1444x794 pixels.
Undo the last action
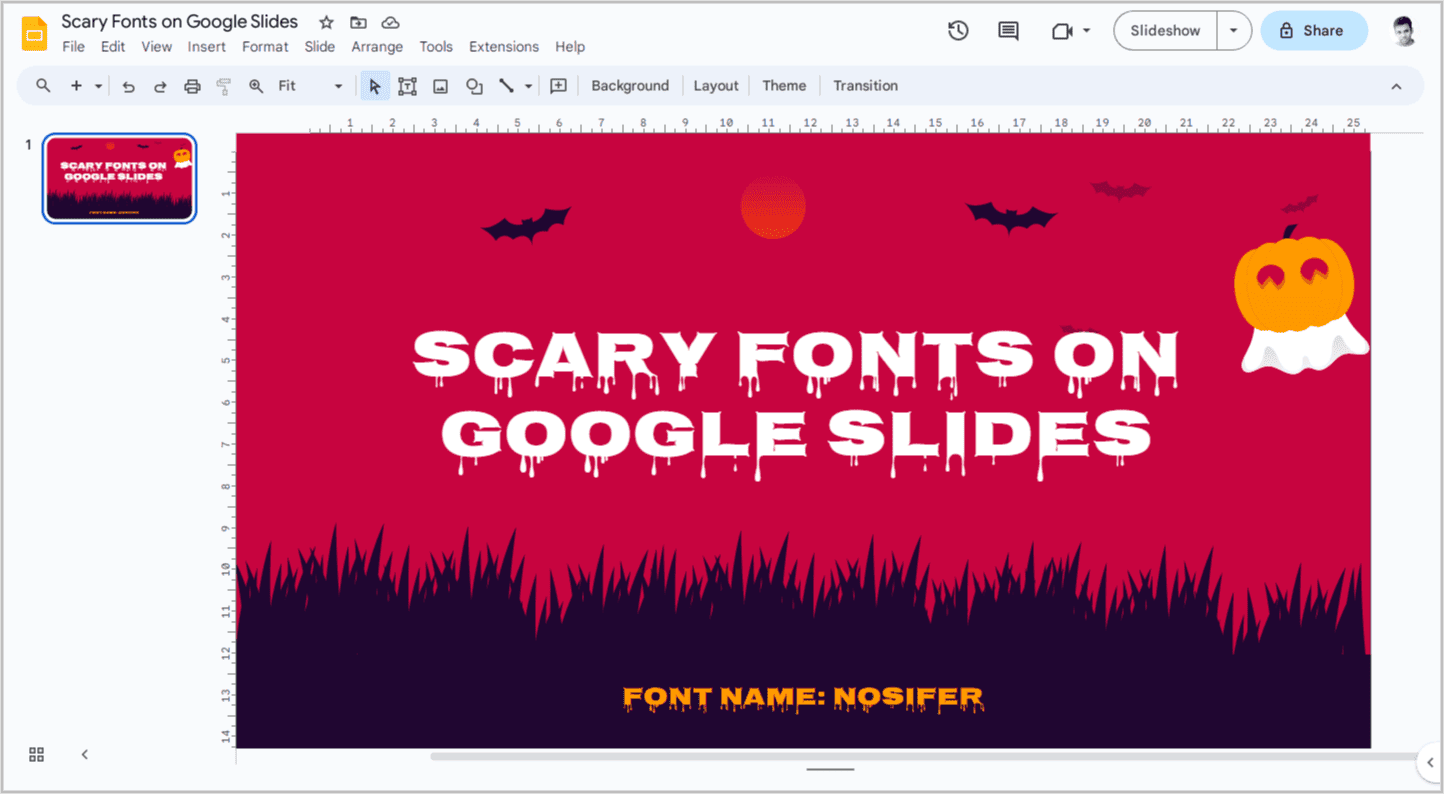(128, 86)
